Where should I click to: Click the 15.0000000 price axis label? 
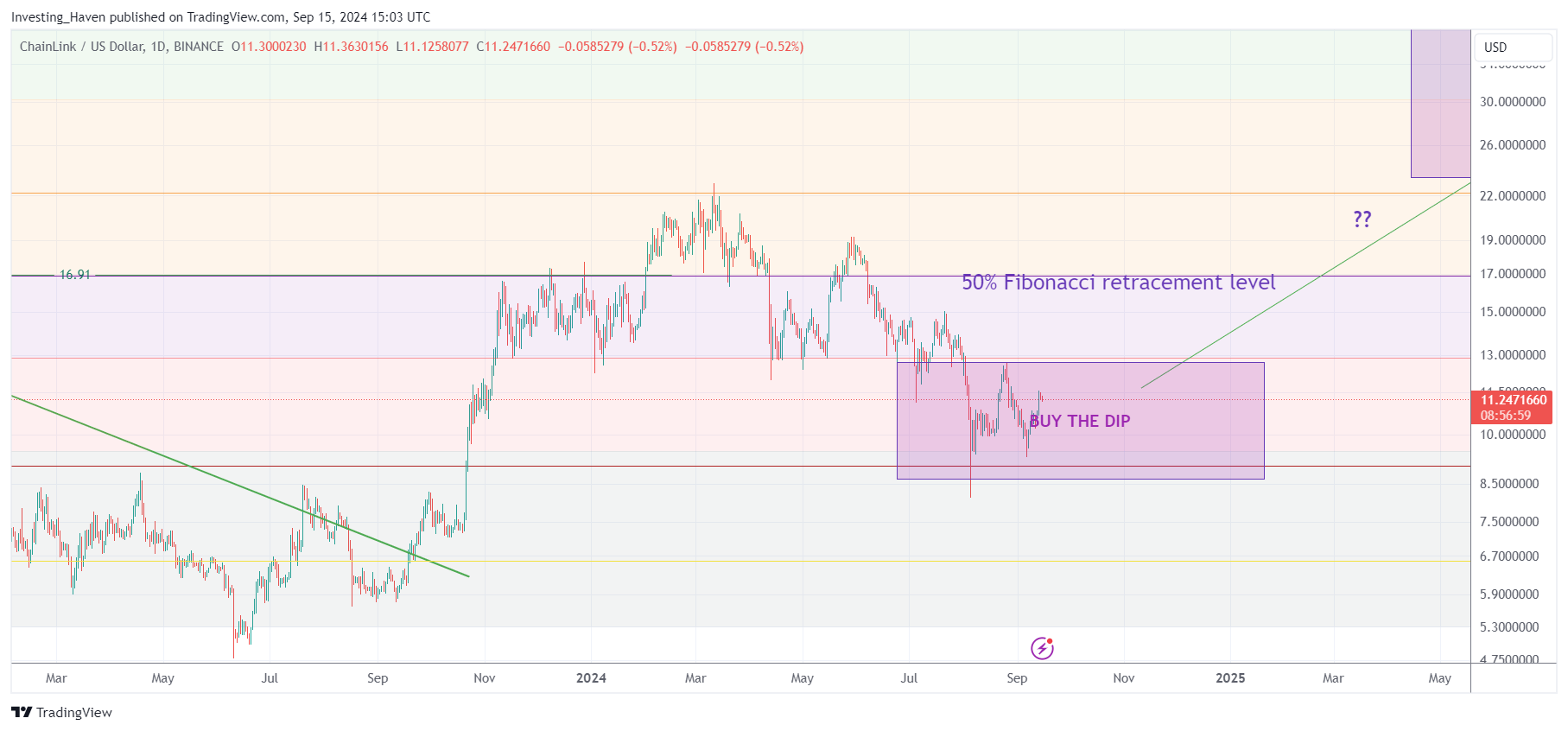1513,312
